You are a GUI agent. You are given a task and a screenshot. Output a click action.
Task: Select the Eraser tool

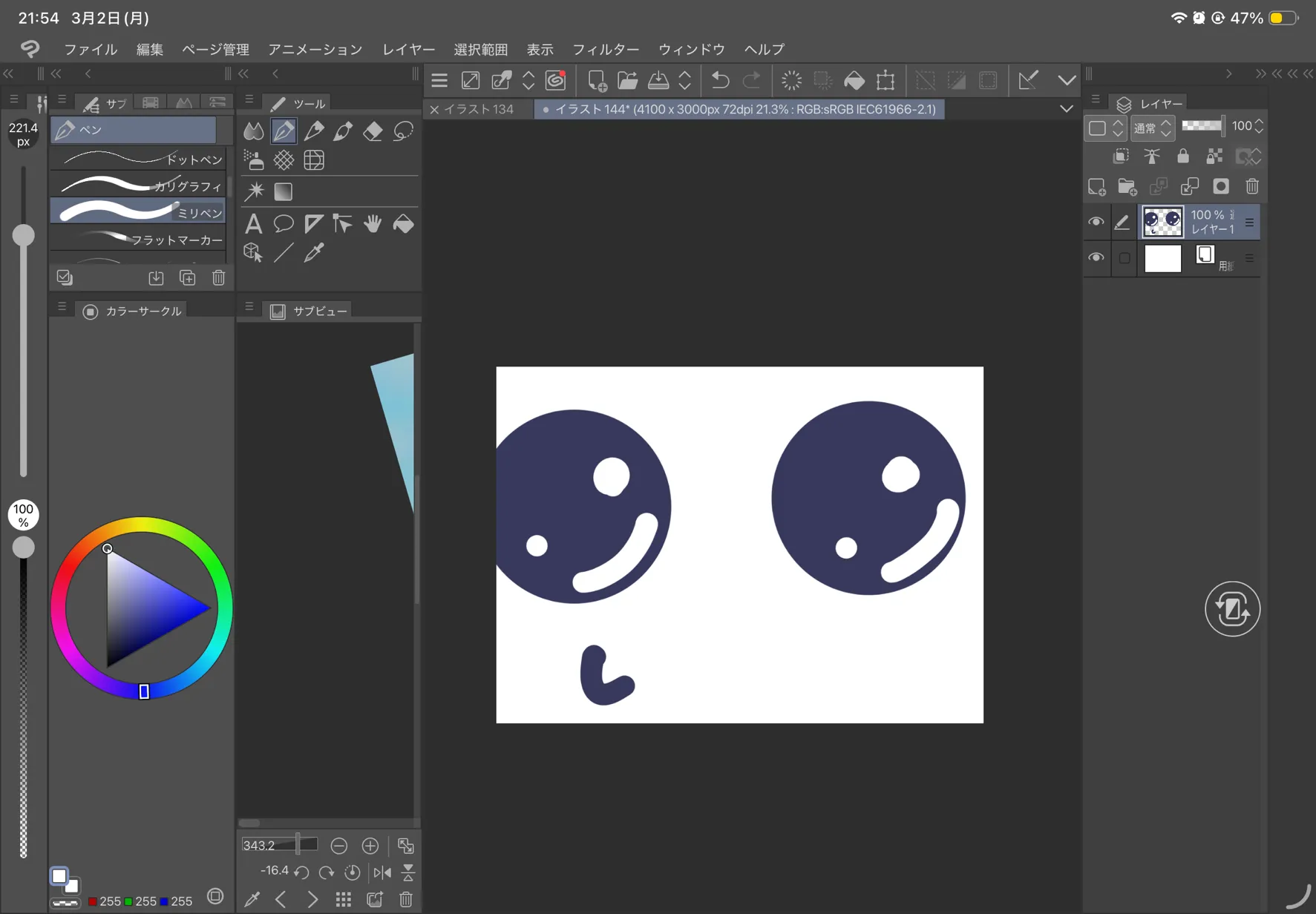click(373, 131)
